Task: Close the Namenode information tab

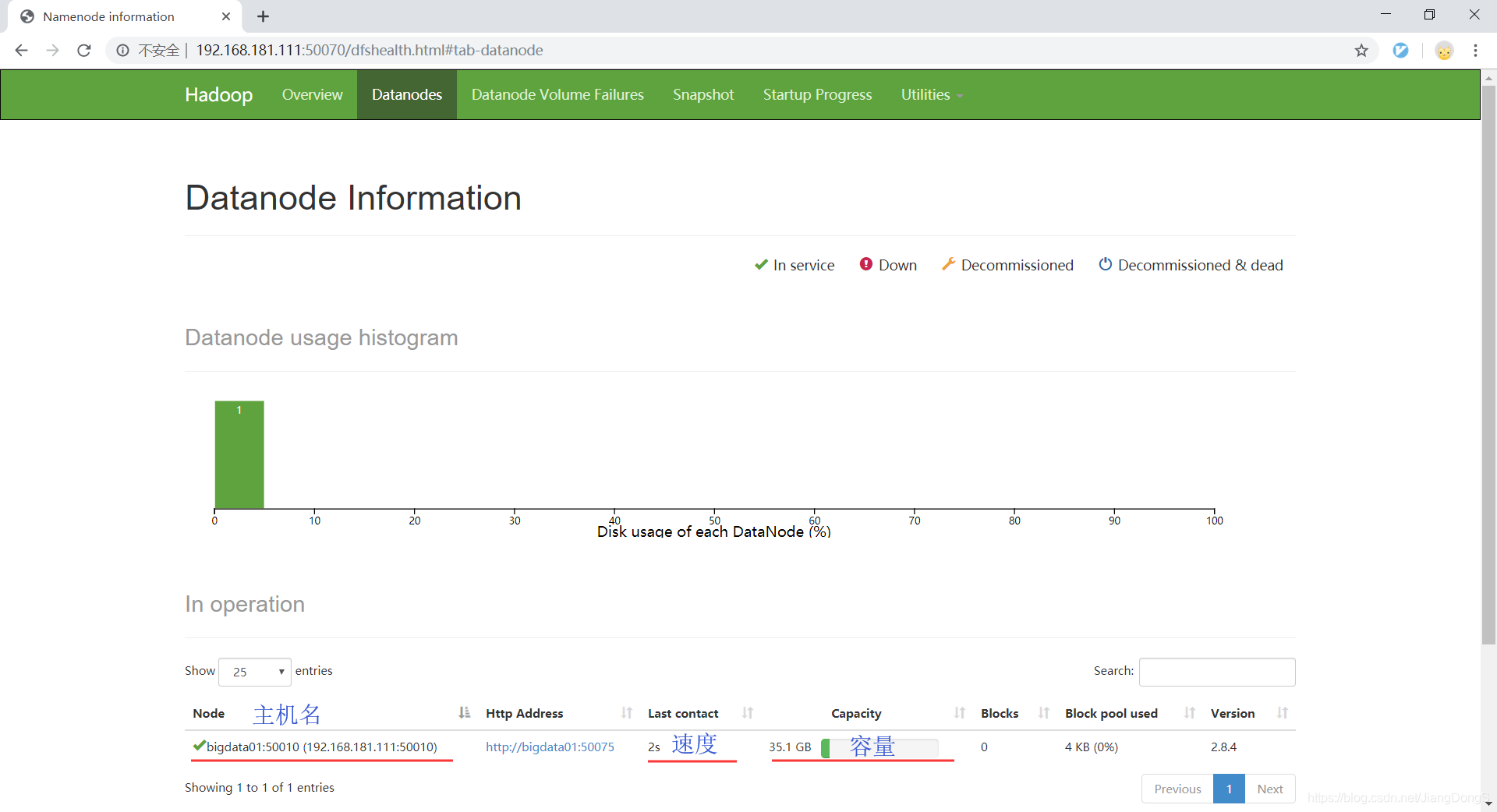Action: coord(226,16)
